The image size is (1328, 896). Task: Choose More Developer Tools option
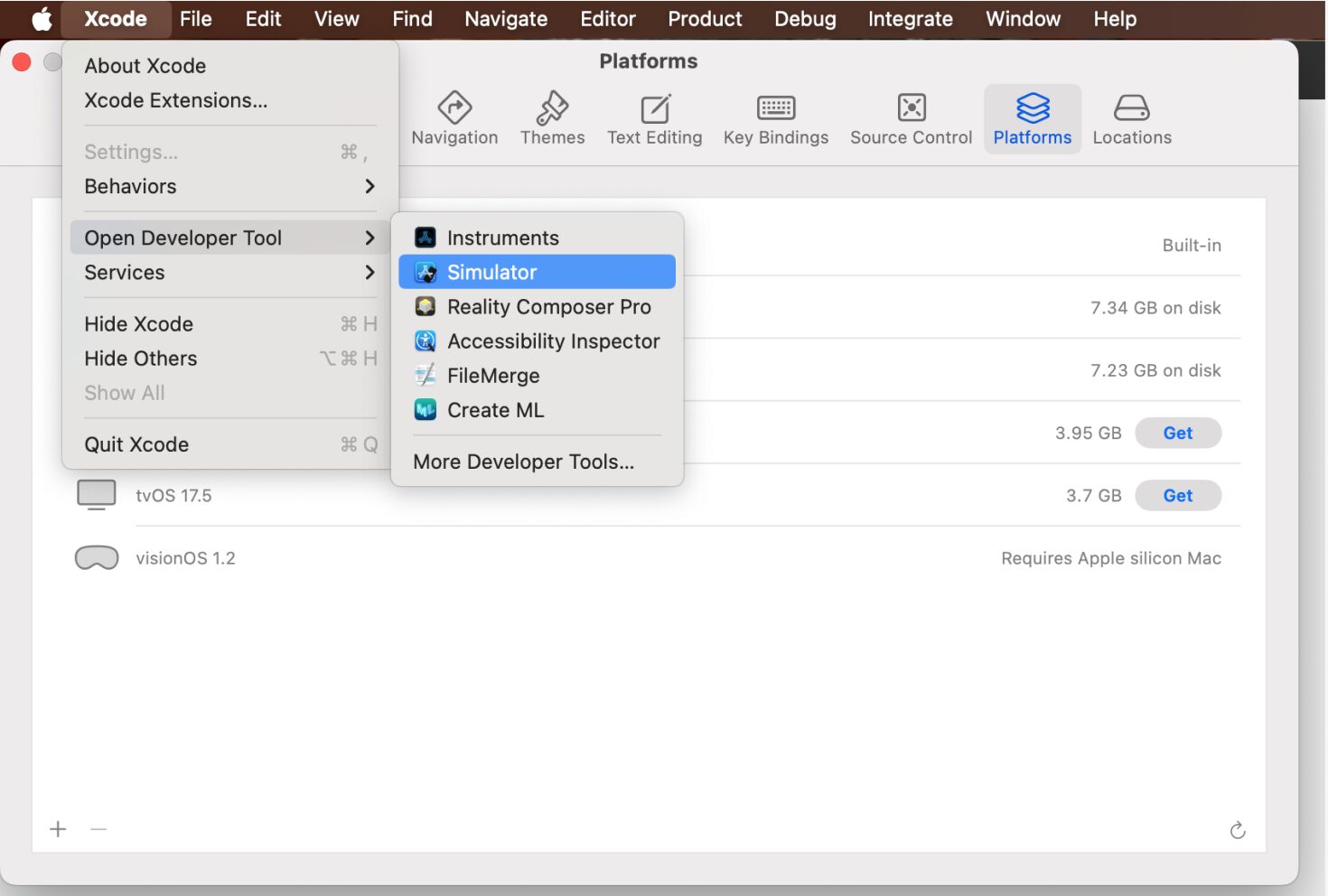tap(523, 462)
